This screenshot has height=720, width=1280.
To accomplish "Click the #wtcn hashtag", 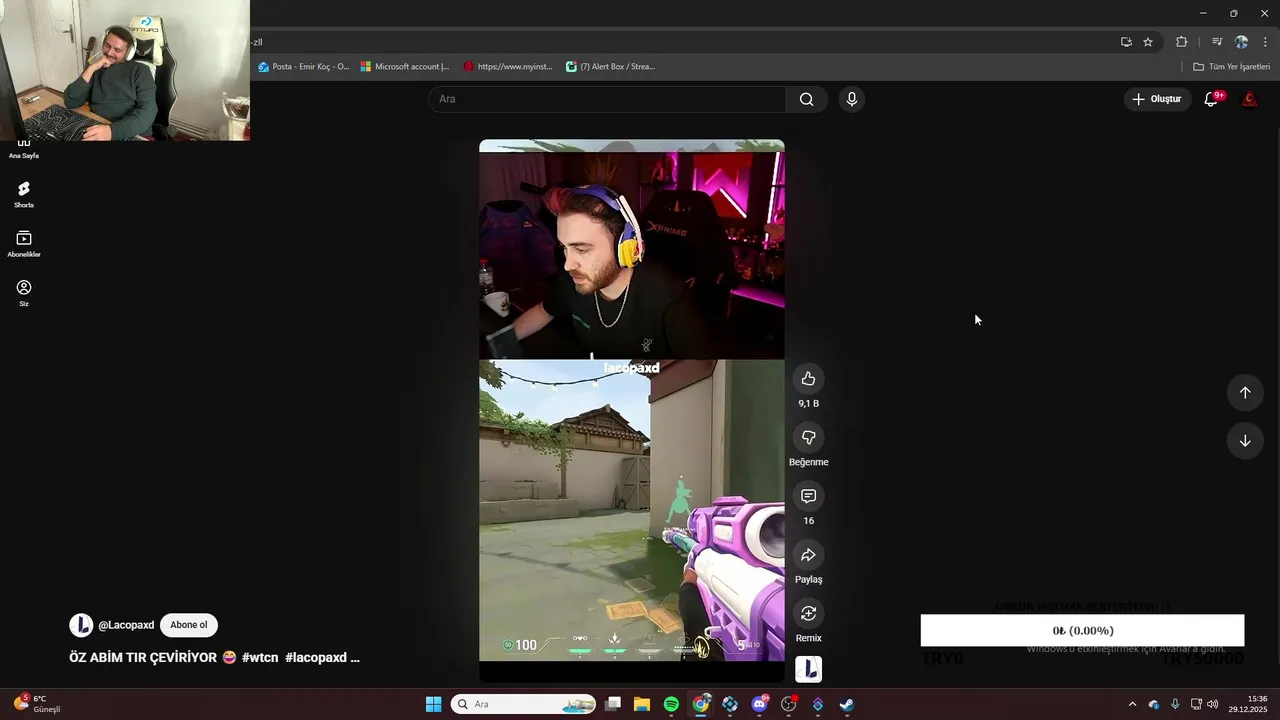I will click(x=260, y=658).
